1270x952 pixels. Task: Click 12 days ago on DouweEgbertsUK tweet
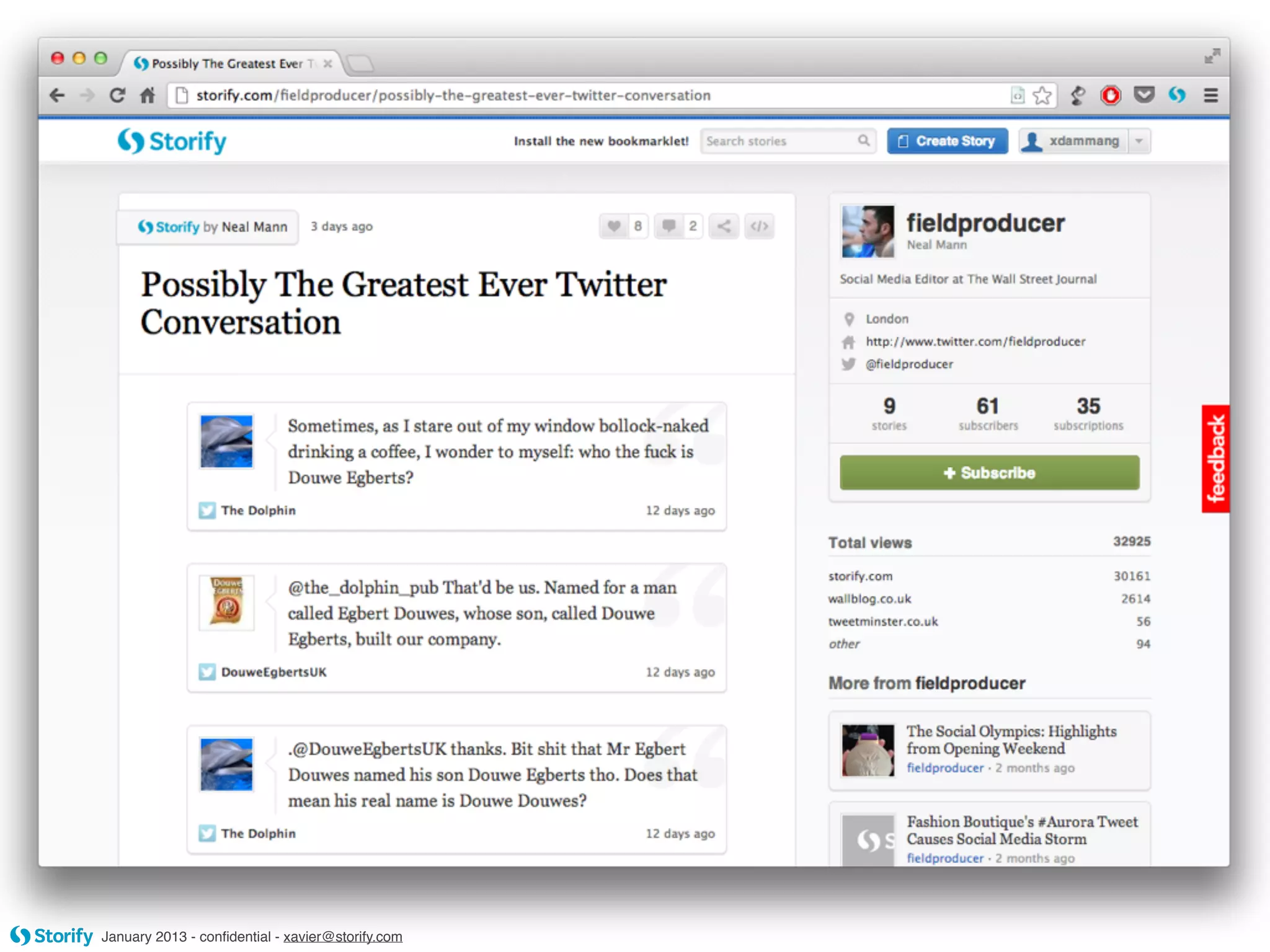[x=680, y=672]
